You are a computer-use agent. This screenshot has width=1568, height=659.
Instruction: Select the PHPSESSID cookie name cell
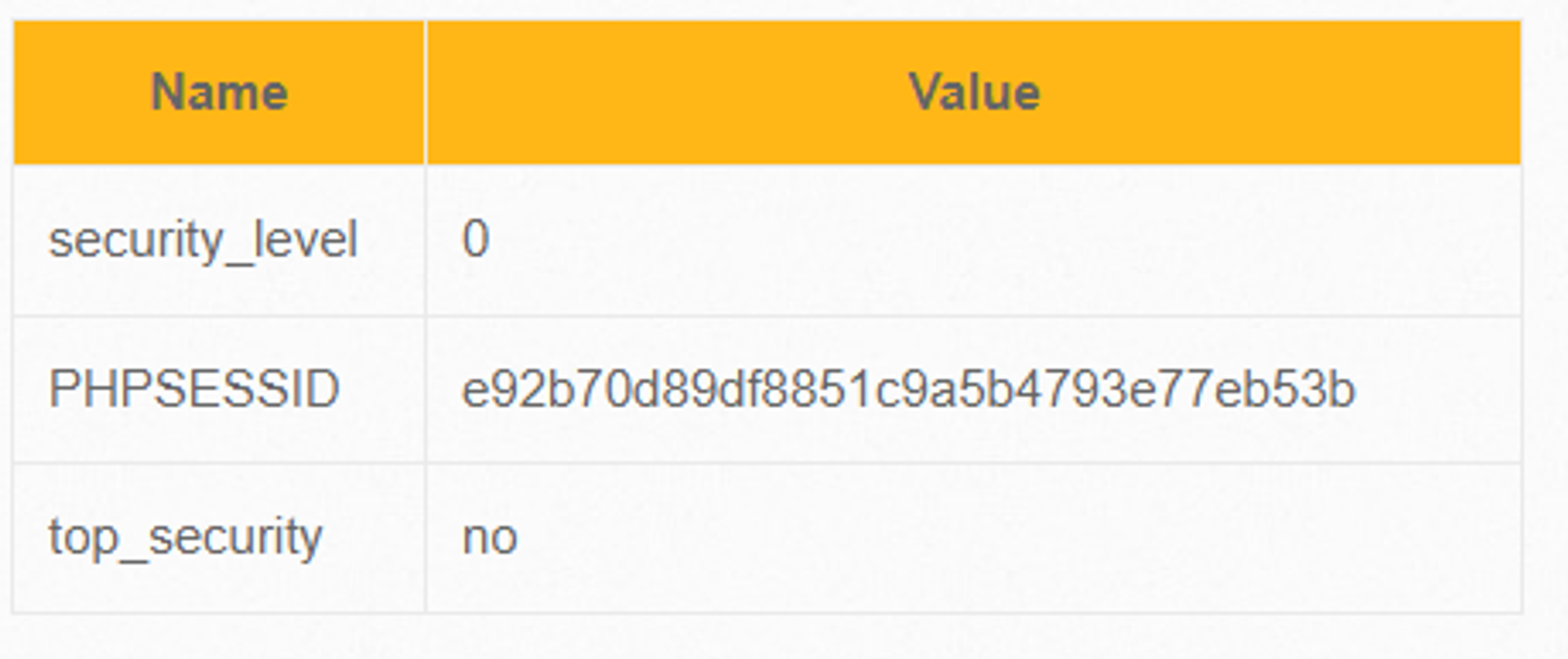click(x=220, y=389)
